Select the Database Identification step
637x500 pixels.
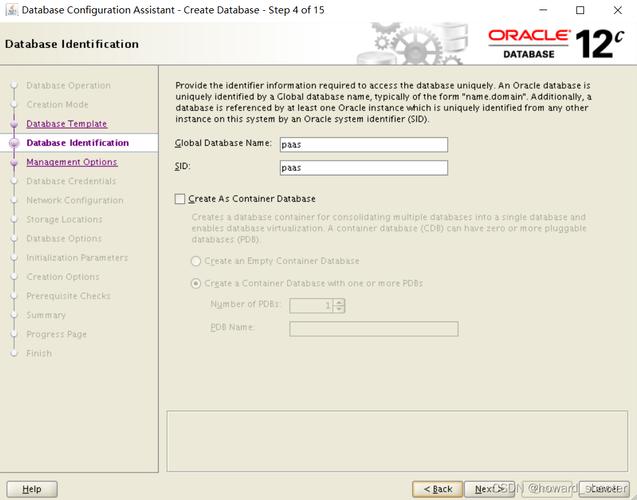[78, 143]
